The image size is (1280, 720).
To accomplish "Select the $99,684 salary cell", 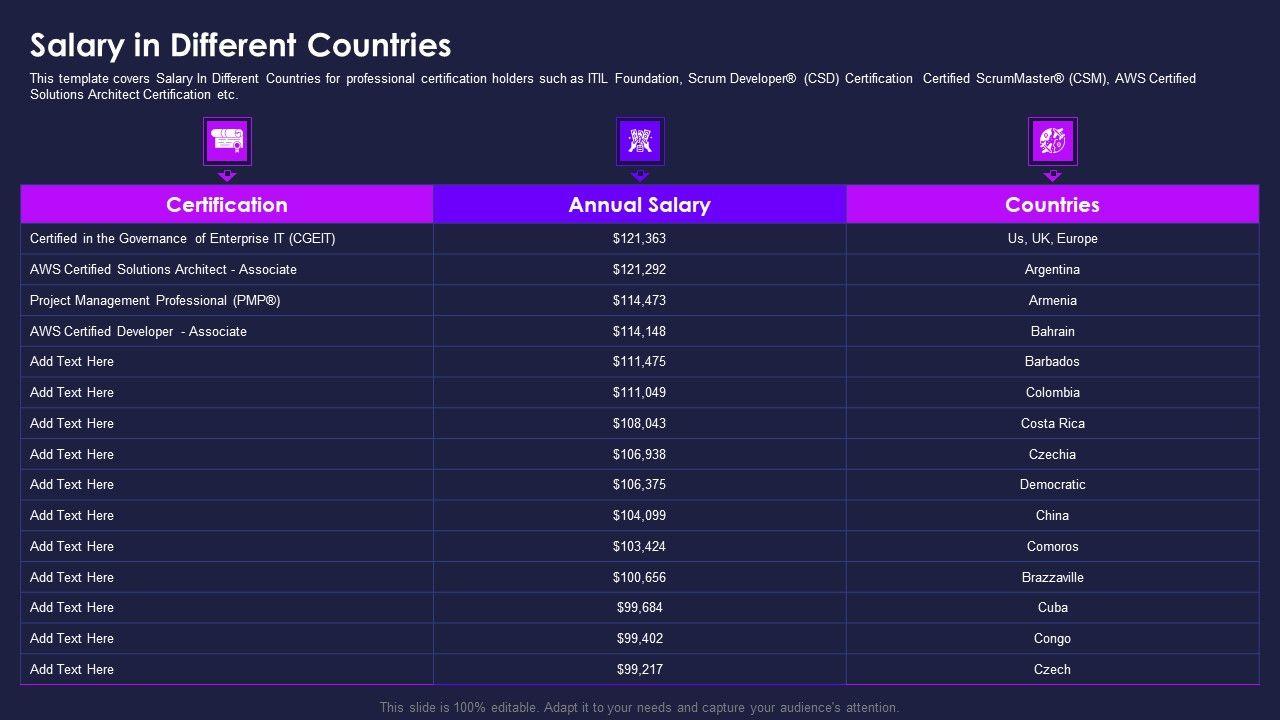I will tap(640, 608).
